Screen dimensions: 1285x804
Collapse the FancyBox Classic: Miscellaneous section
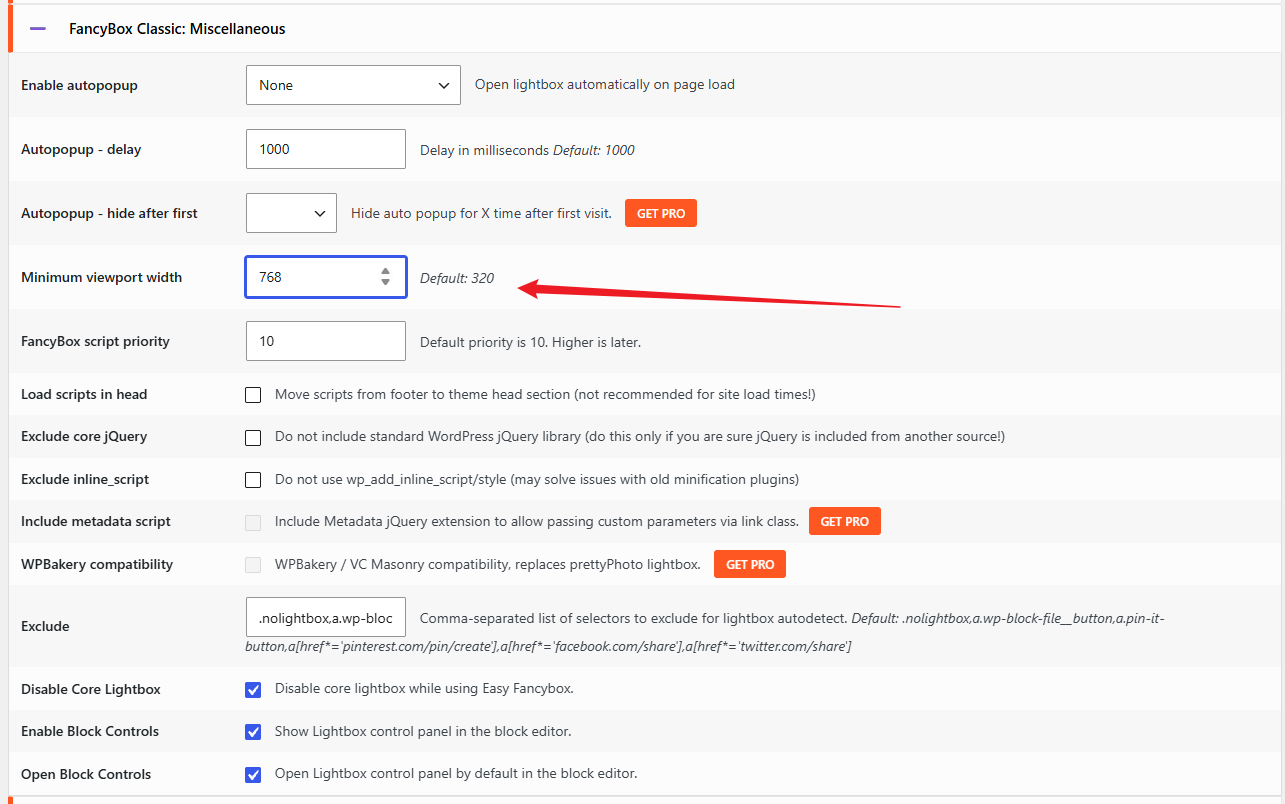coord(38,29)
